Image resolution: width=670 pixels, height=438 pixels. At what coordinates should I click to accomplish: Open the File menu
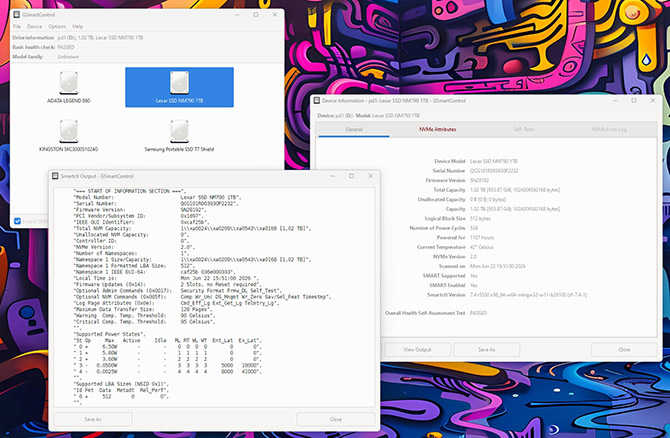click(17, 26)
